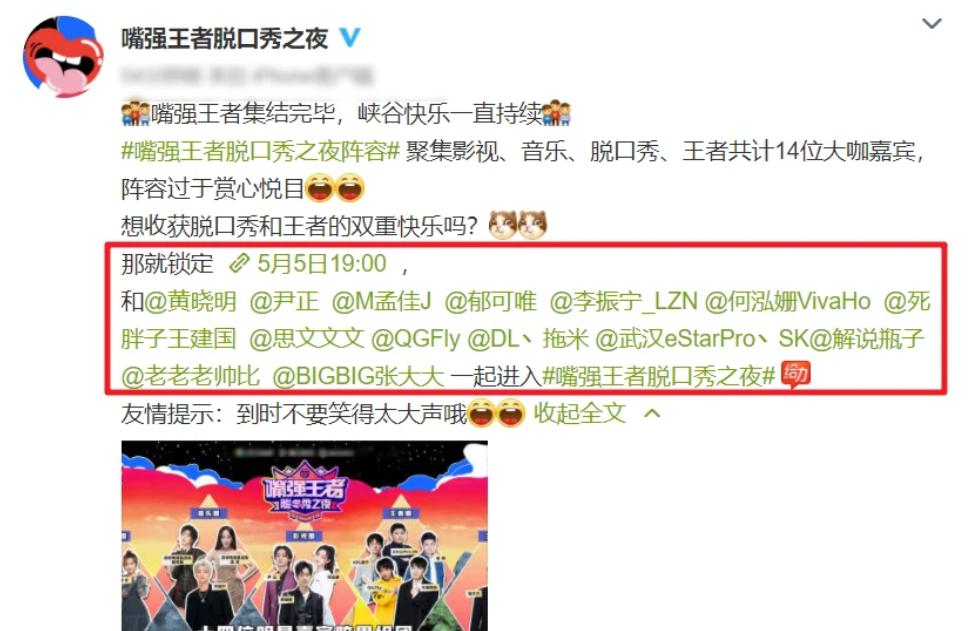Open mention @何泓姗VivaHo
Image resolution: width=973 pixels, height=631 pixels.
point(788,302)
